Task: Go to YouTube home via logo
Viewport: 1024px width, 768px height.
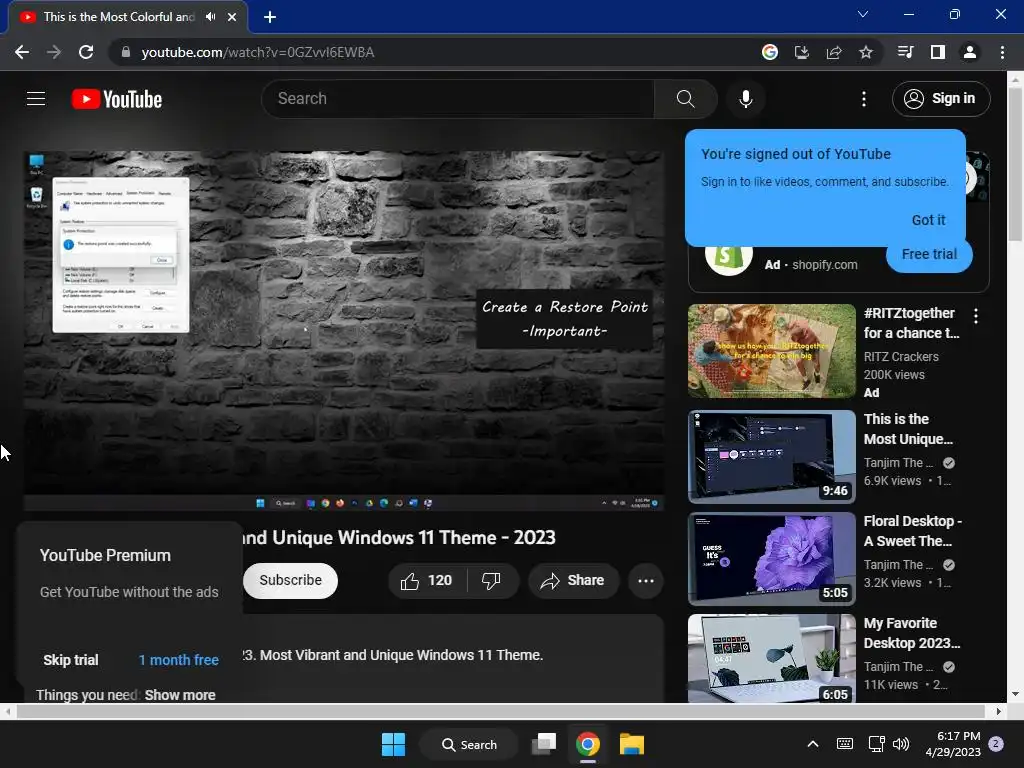Action: pyautogui.click(x=117, y=99)
